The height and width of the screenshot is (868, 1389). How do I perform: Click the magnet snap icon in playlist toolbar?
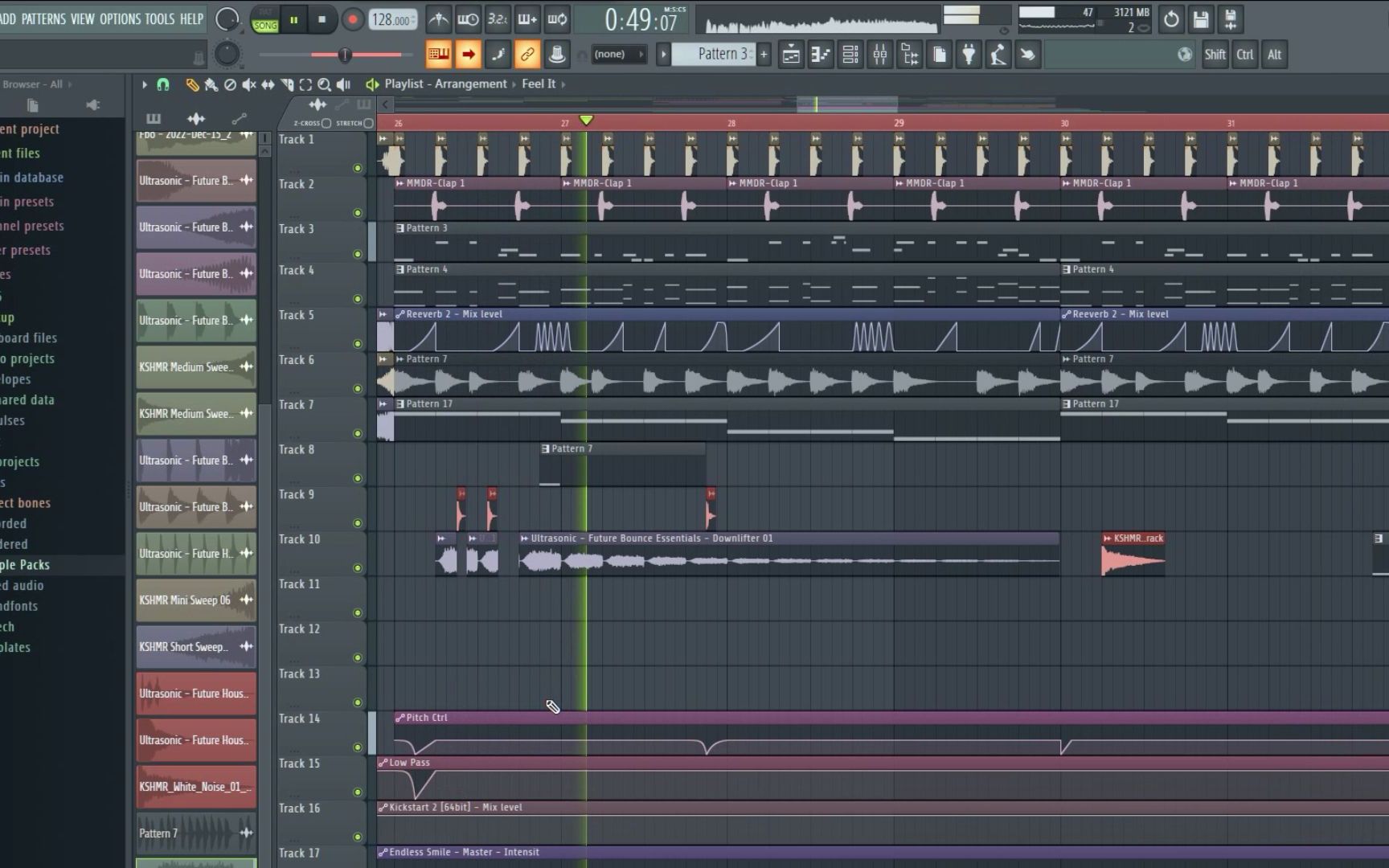pos(163,84)
